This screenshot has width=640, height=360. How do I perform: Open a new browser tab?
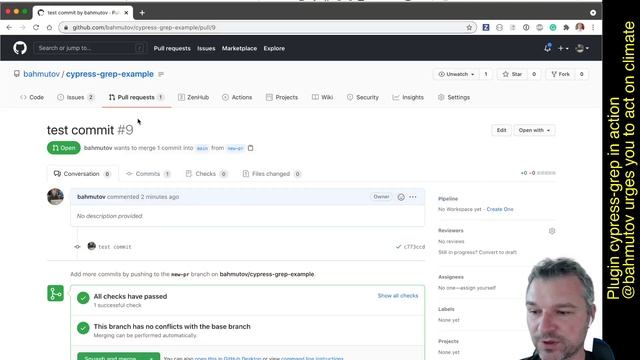point(142,13)
